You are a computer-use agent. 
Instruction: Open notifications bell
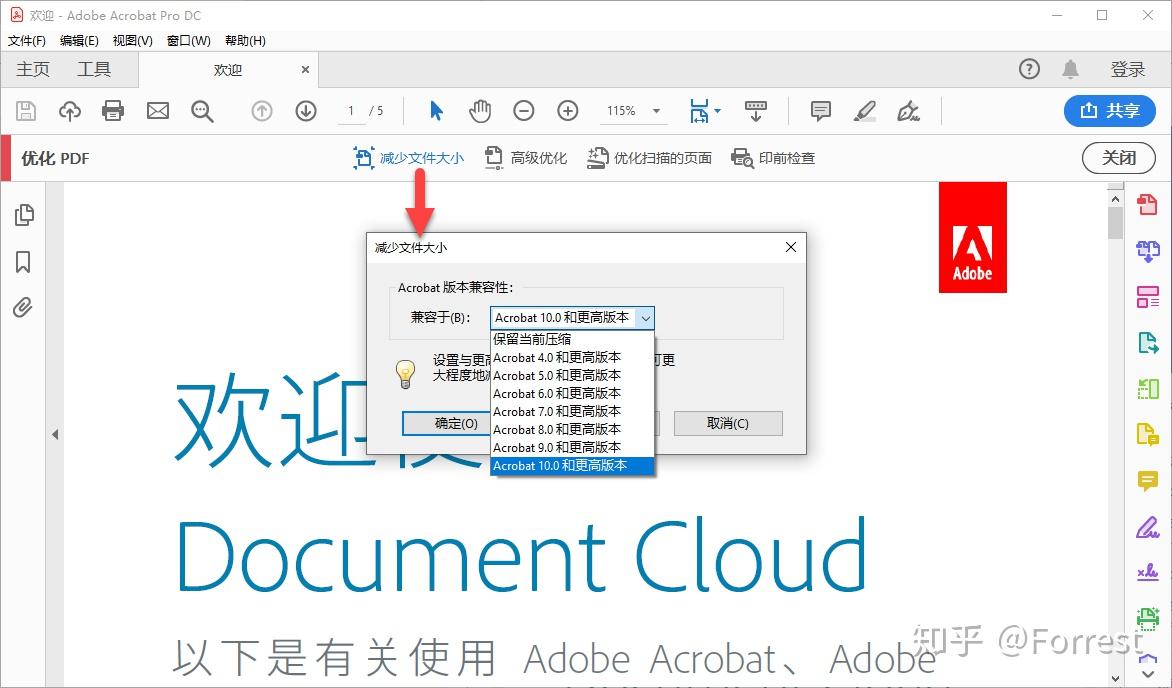[x=1070, y=70]
